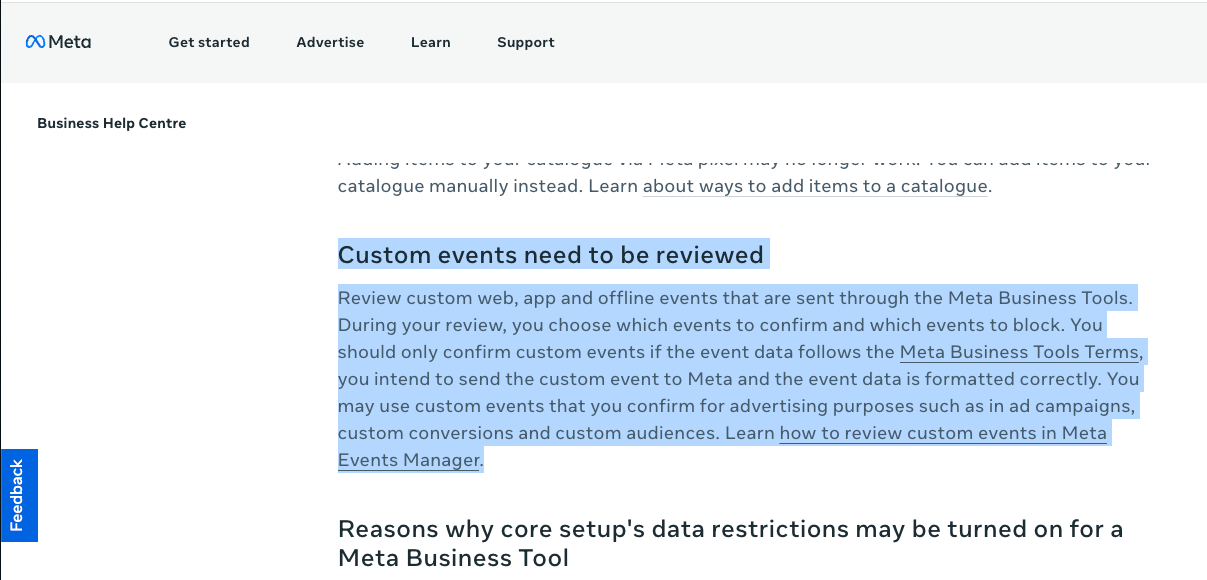Open the Meta Business Tools Terms link

[1019, 352]
